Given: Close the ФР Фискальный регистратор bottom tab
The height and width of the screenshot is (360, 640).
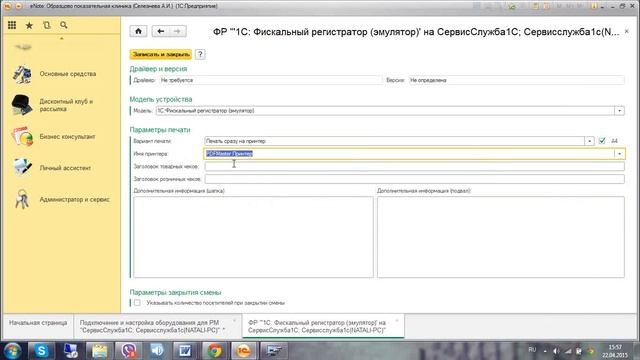Looking at the screenshot, I should (x=397, y=321).
